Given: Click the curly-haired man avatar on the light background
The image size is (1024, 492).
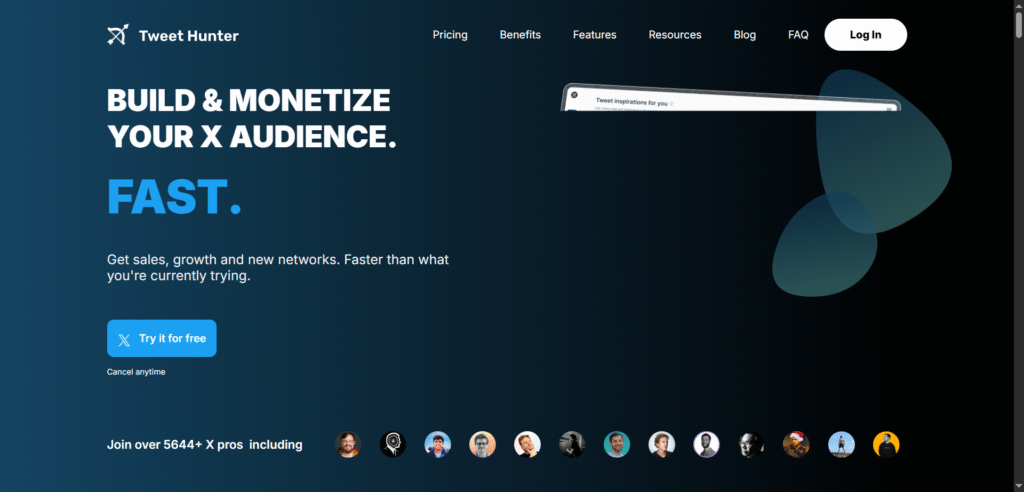Looking at the screenshot, I should (662, 445).
